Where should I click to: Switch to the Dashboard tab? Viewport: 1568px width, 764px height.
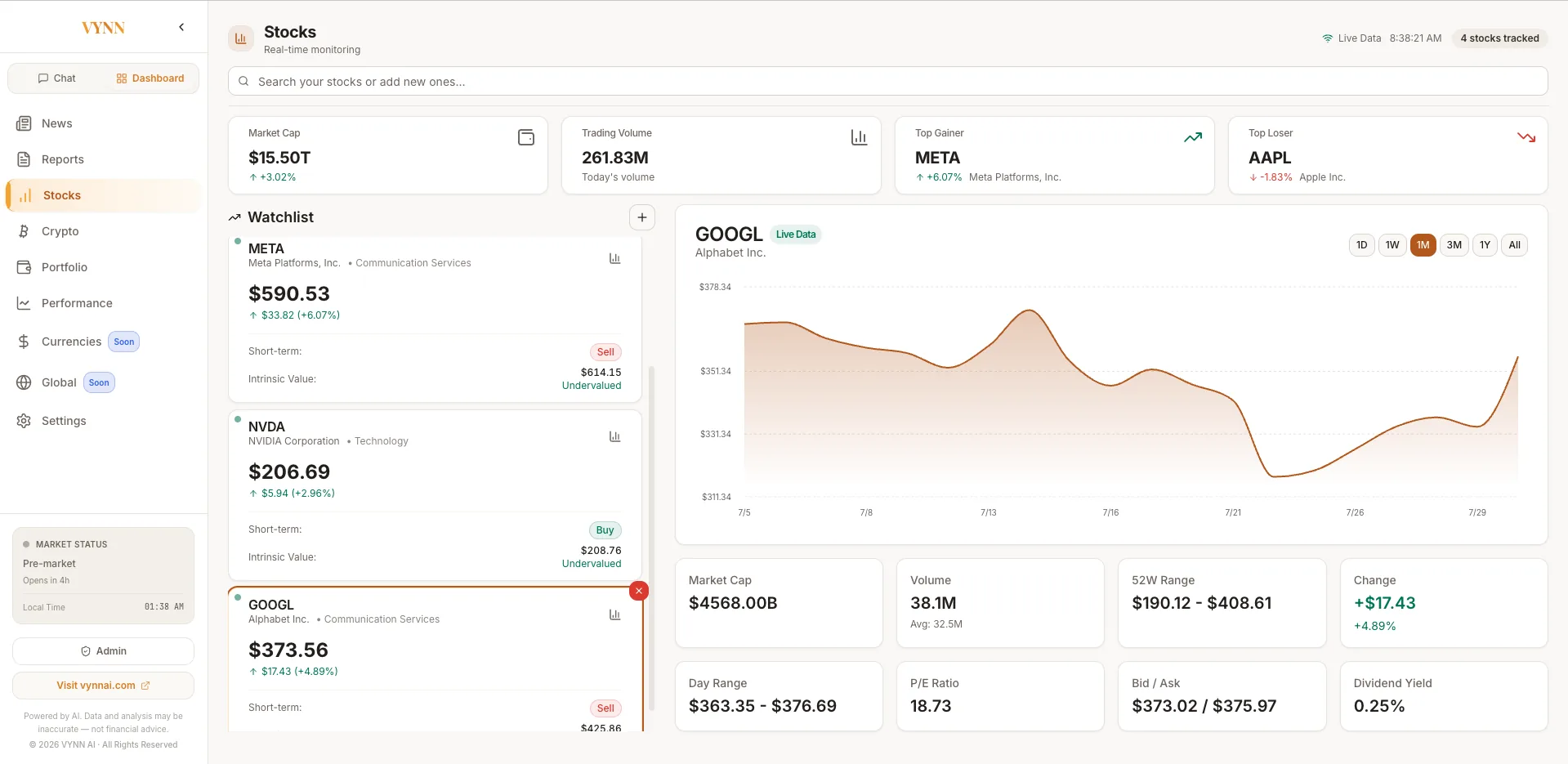150,78
